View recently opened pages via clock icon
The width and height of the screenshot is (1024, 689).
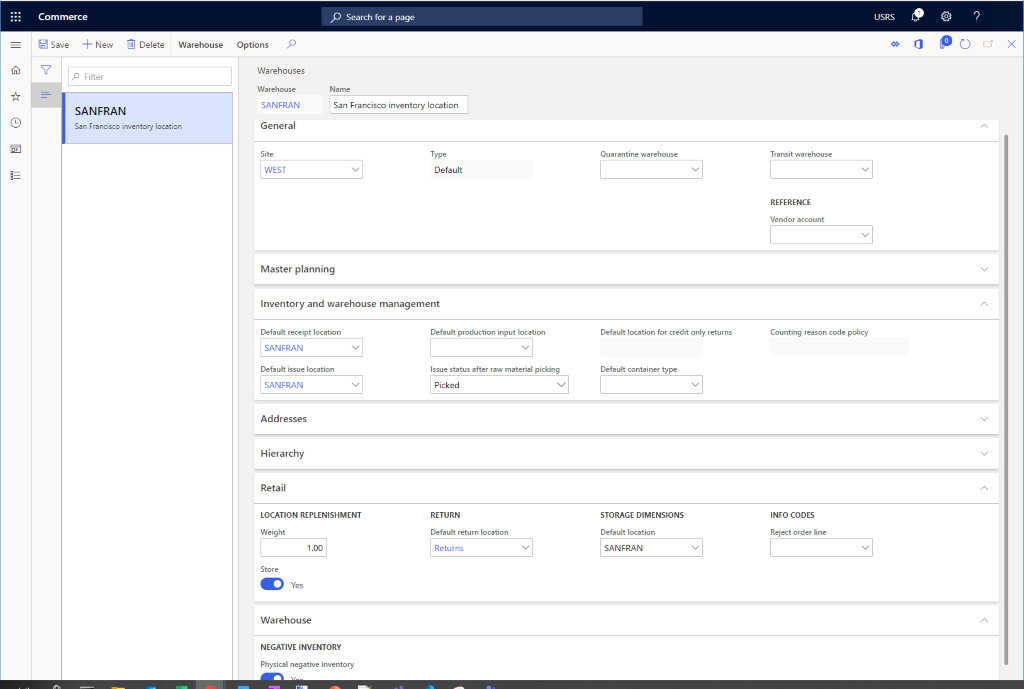pyautogui.click(x=15, y=123)
